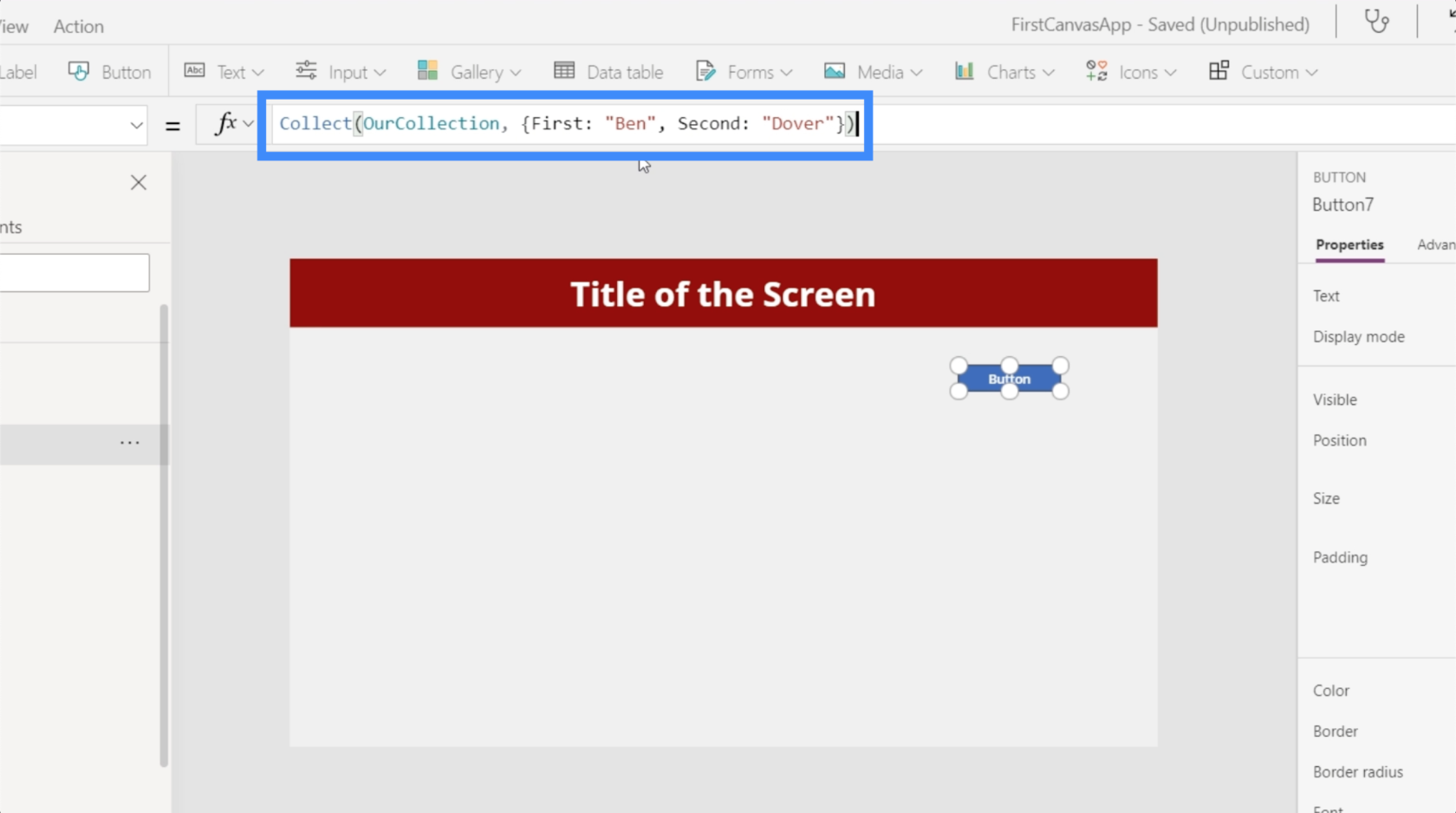This screenshot has width=1456, height=813.
Task: Click the left panel scrollbar
Action: [x=164, y=535]
